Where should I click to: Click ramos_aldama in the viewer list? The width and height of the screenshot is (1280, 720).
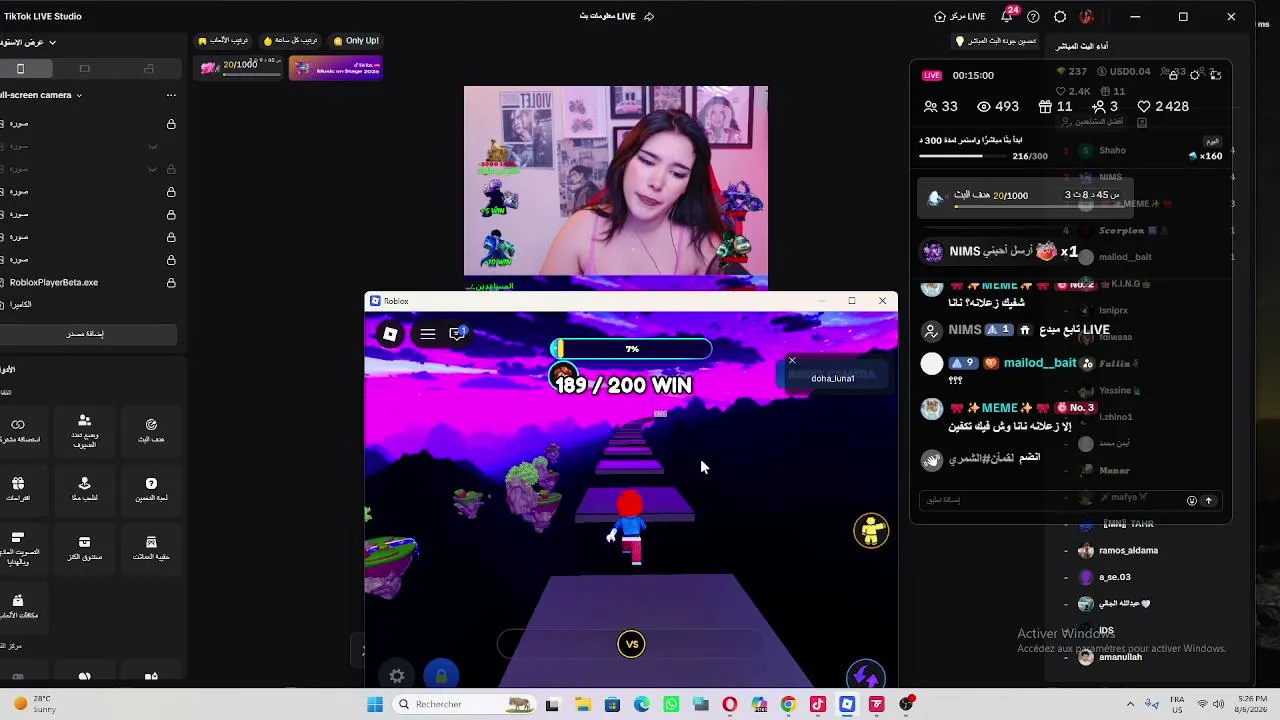1128,550
